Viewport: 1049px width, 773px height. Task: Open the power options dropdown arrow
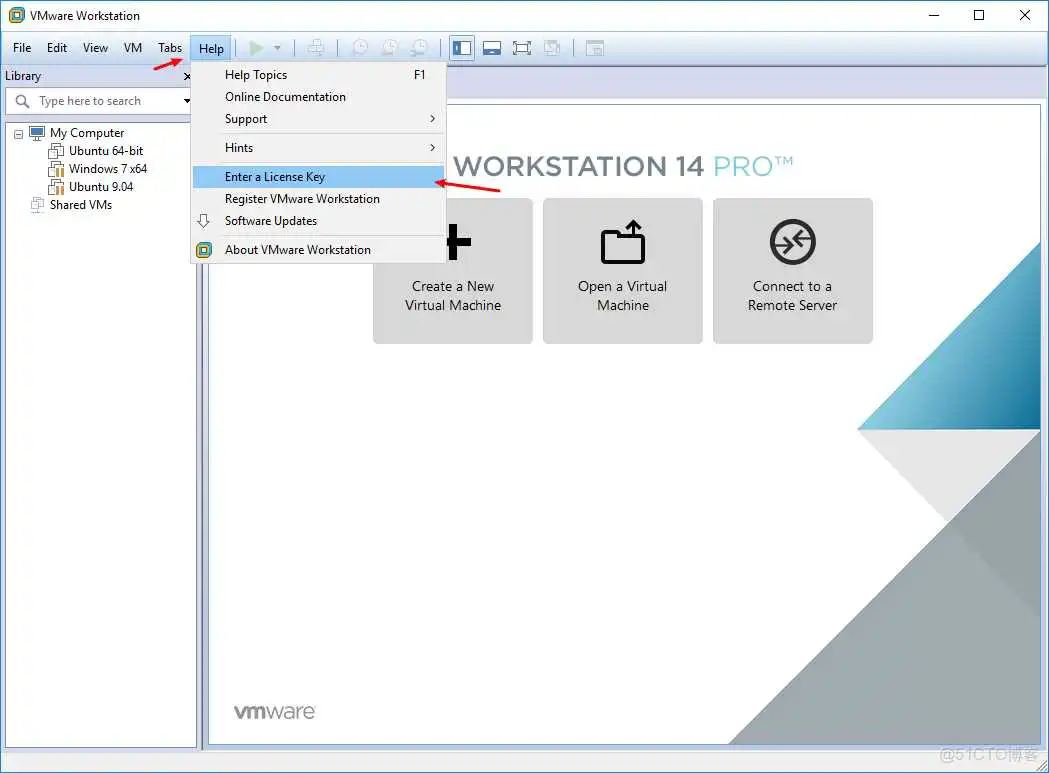click(277, 47)
